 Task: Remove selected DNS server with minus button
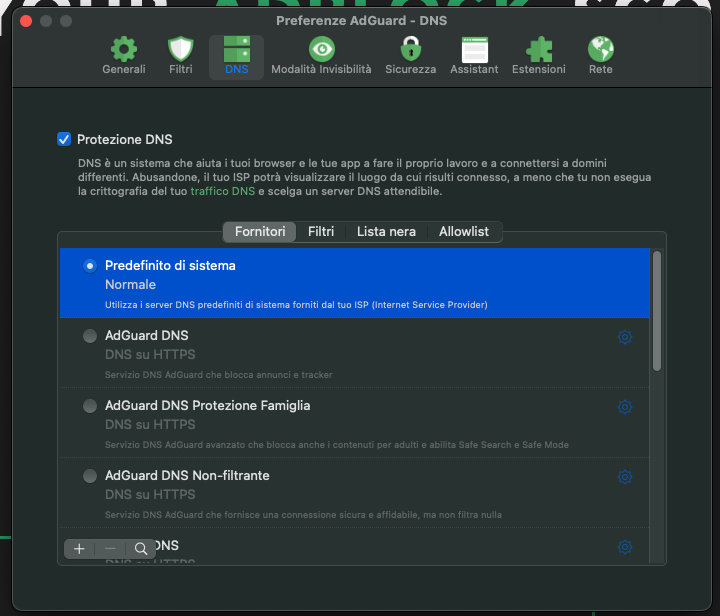tap(110, 549)
